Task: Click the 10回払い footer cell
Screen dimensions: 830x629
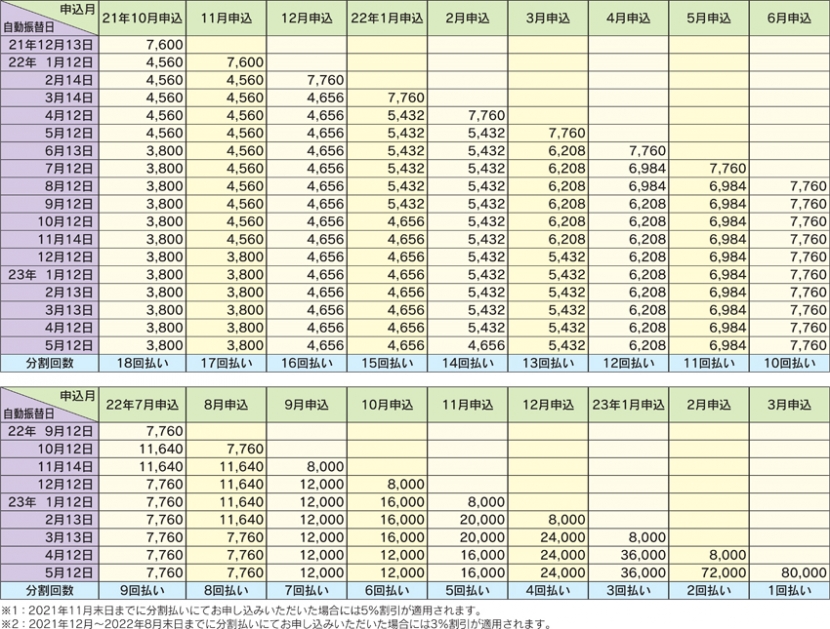Action: click(x=789, y=363)
